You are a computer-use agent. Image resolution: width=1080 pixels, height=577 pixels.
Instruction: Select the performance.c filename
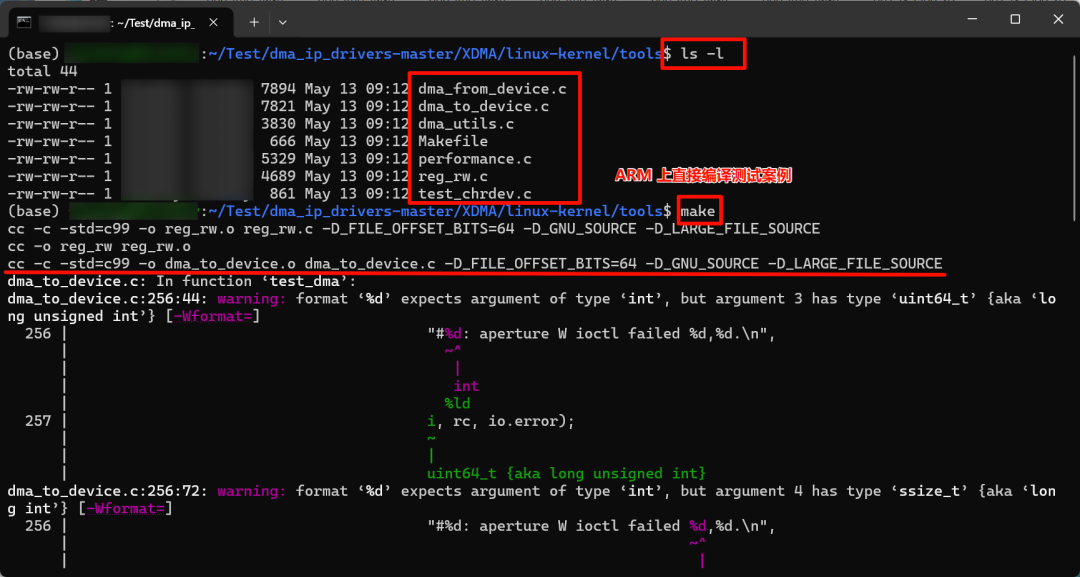pyautogui.click(x=472, y=158)
